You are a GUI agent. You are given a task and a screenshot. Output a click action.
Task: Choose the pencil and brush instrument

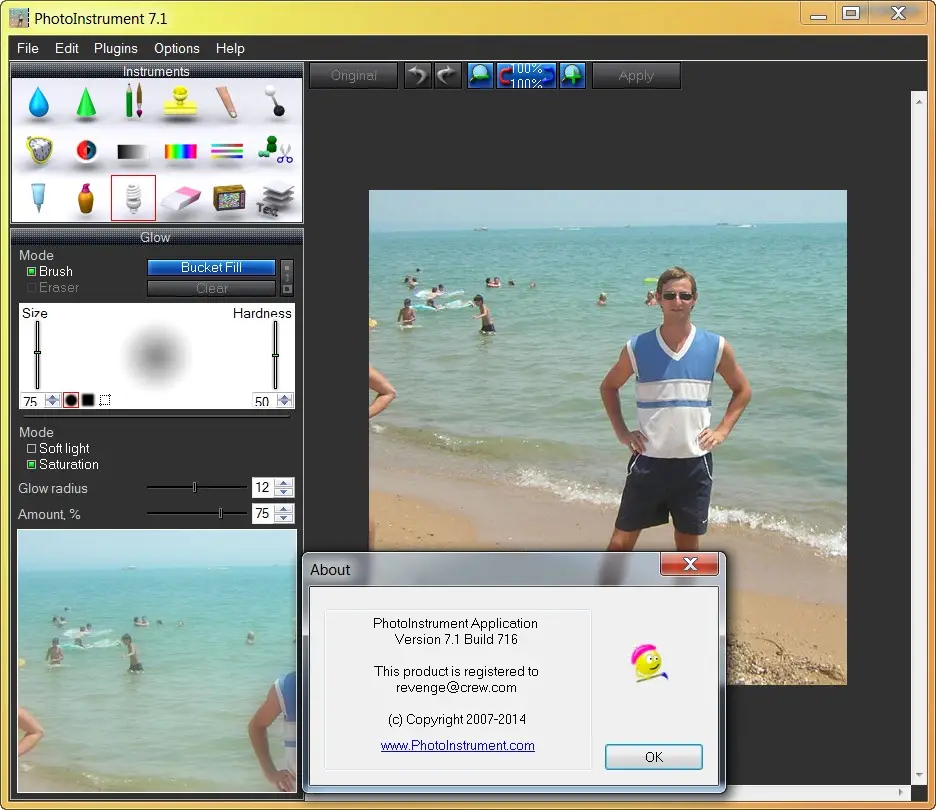coord(133,101)
